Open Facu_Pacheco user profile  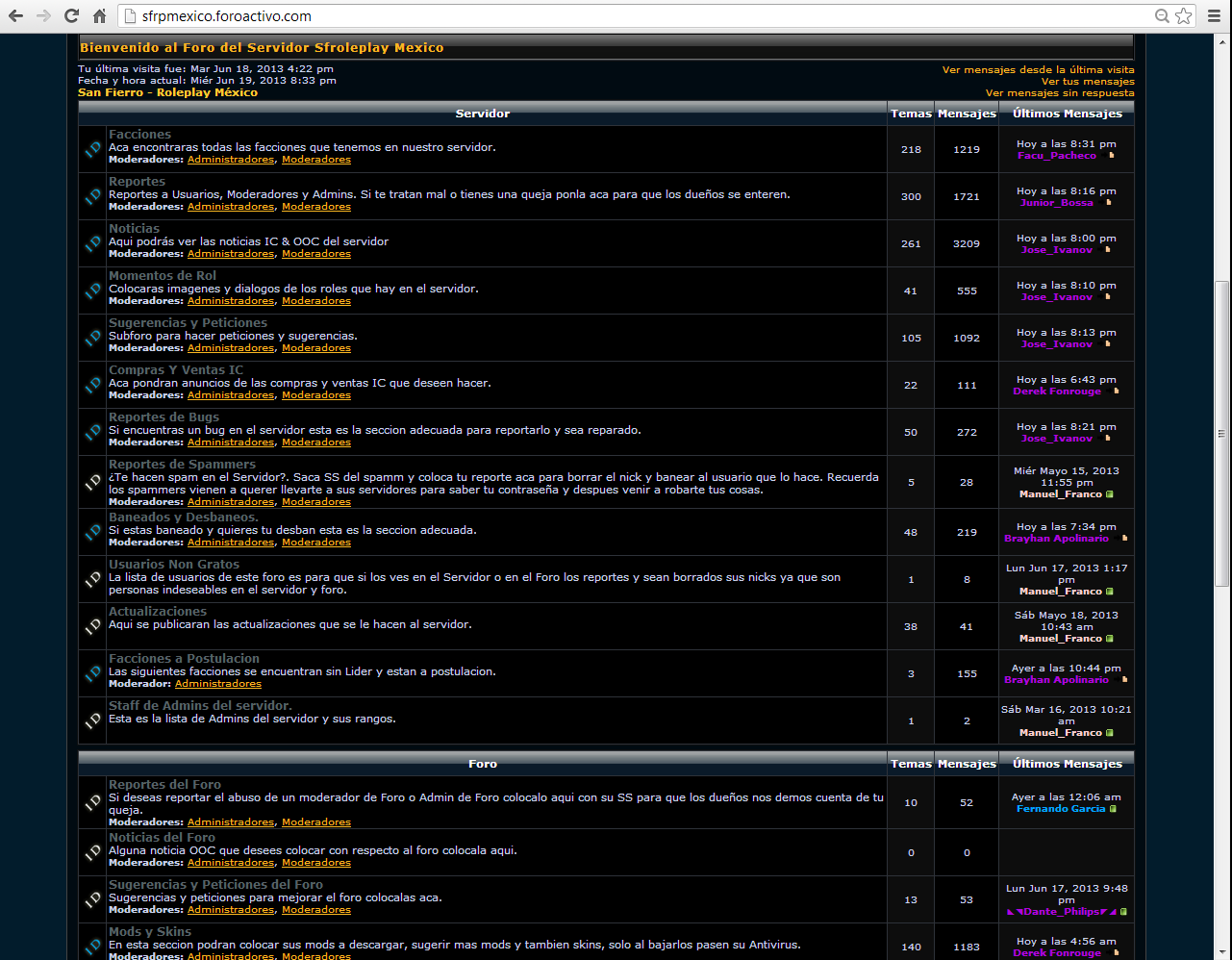(1057, 156)
